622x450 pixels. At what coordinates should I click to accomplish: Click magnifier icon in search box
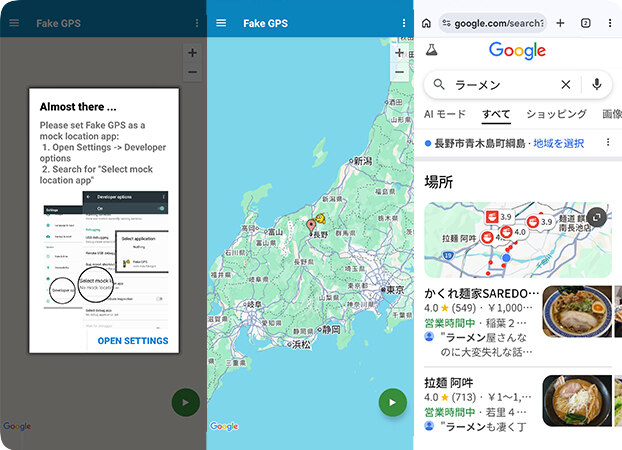pyautogui.click(x=439, y=84)
